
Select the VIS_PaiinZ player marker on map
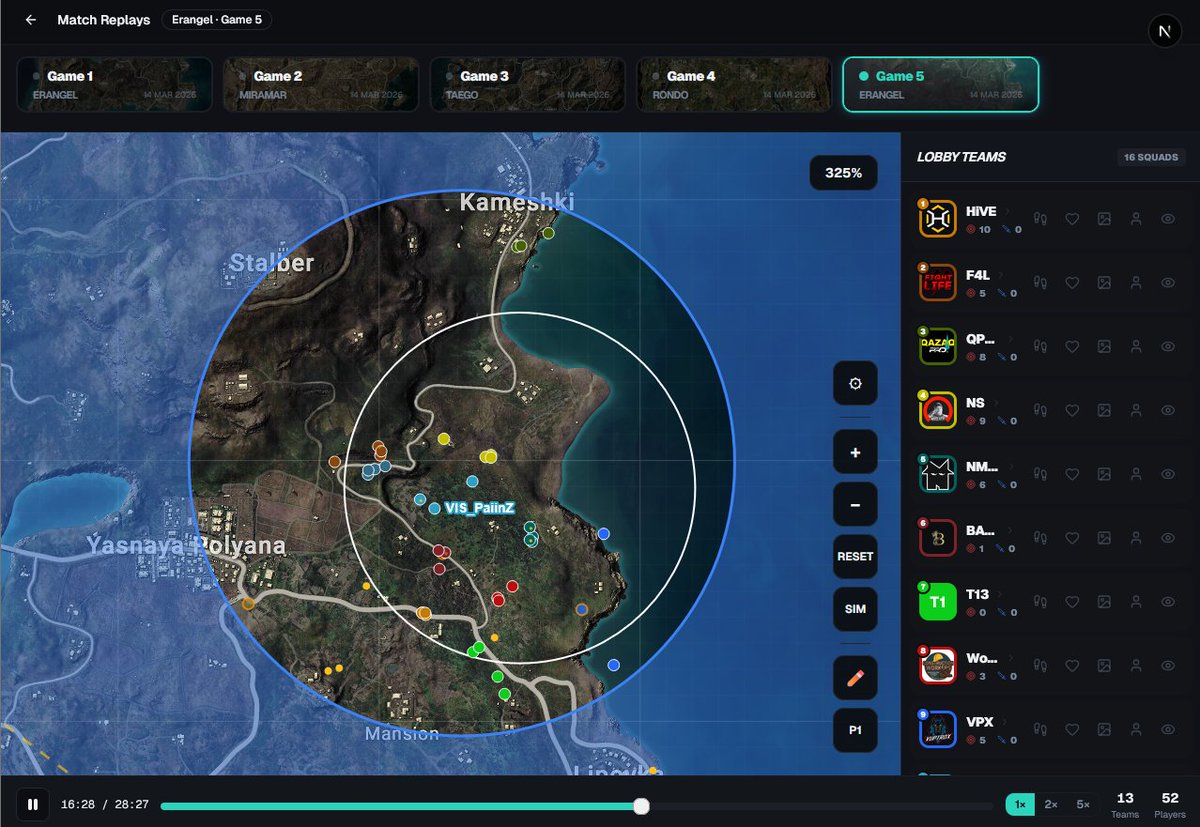(x=434, y=509)
